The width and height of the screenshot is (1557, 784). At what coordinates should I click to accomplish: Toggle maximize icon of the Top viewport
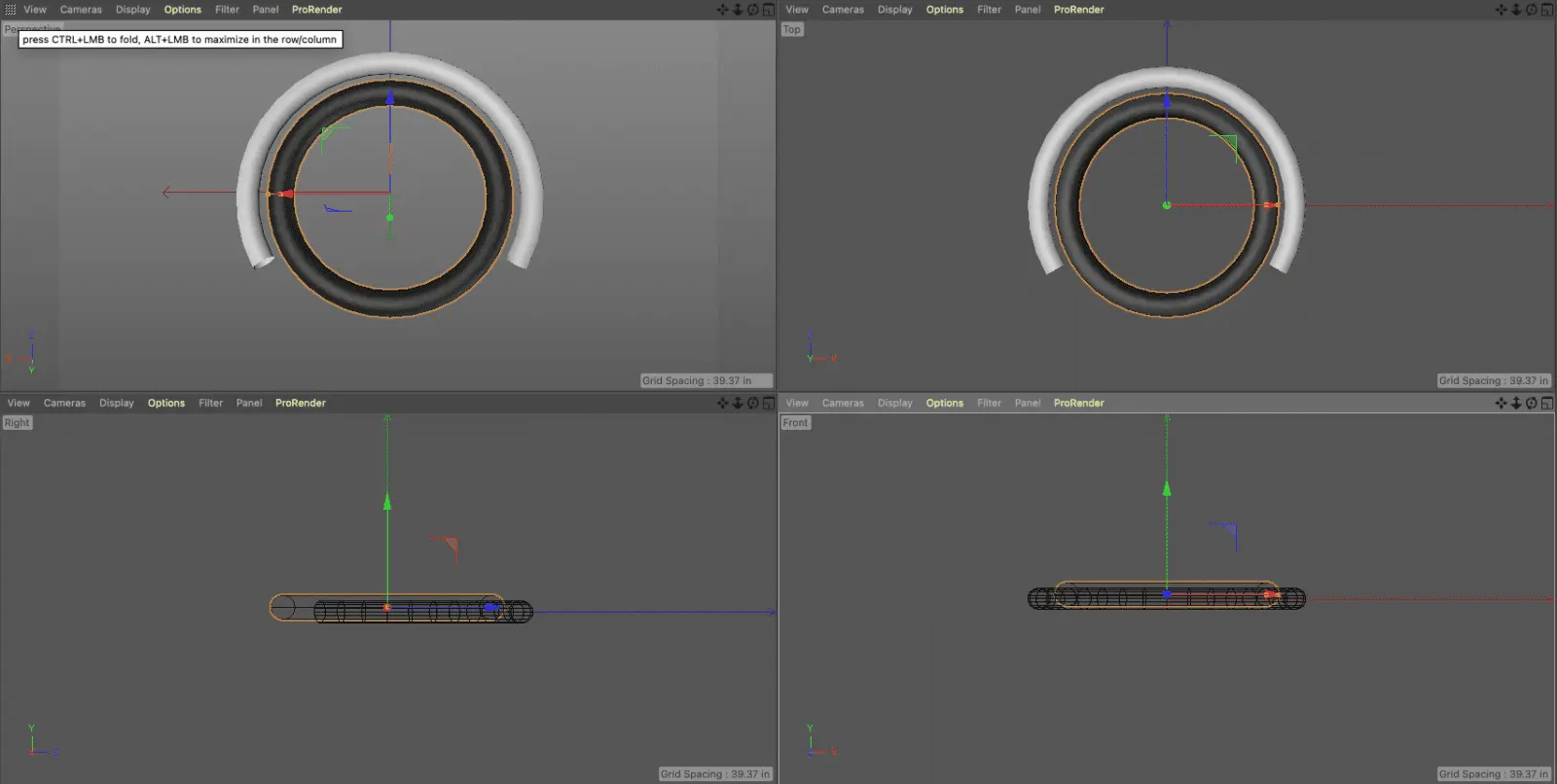(1546, 10)
